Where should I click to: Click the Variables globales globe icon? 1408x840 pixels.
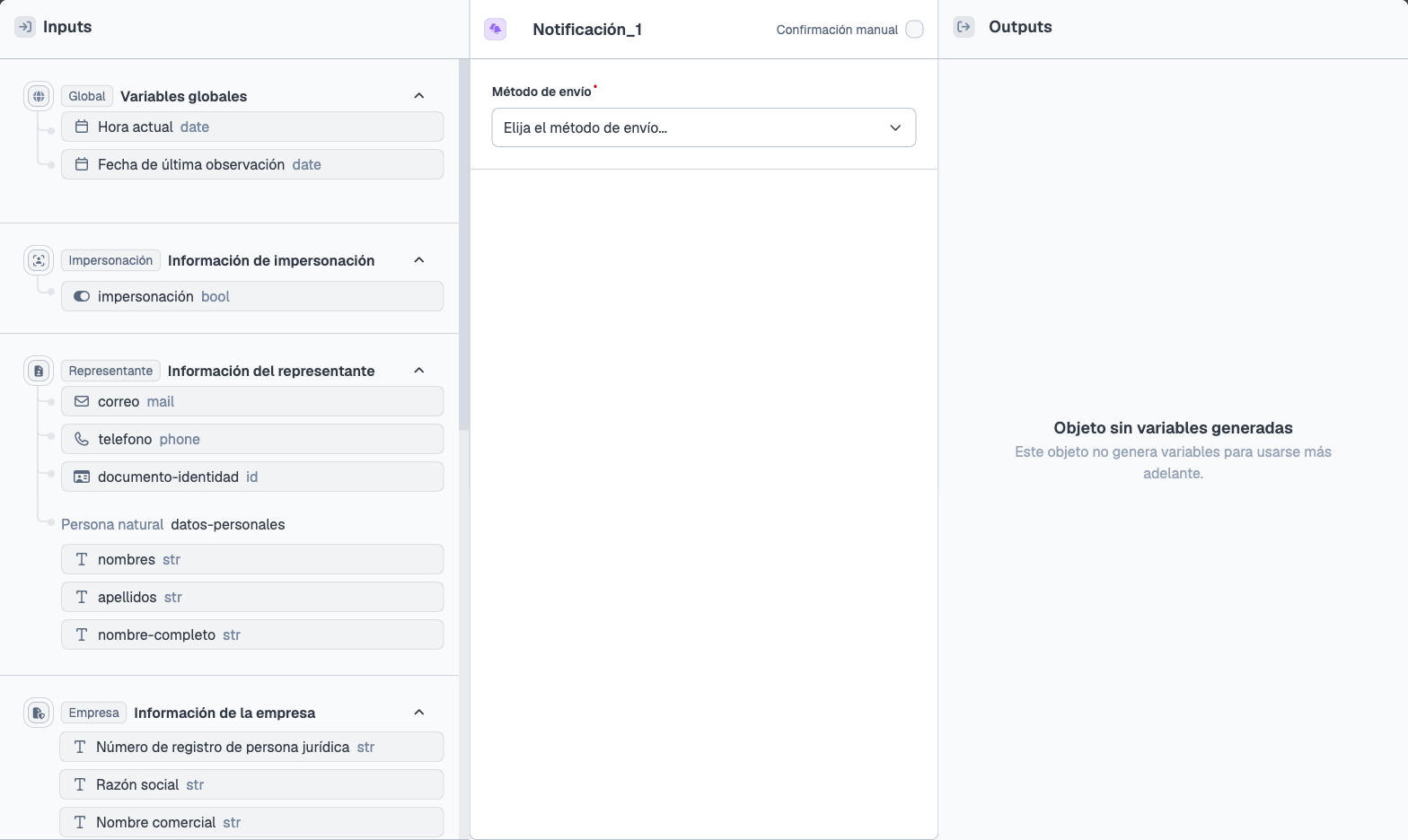tap(39, 96)
